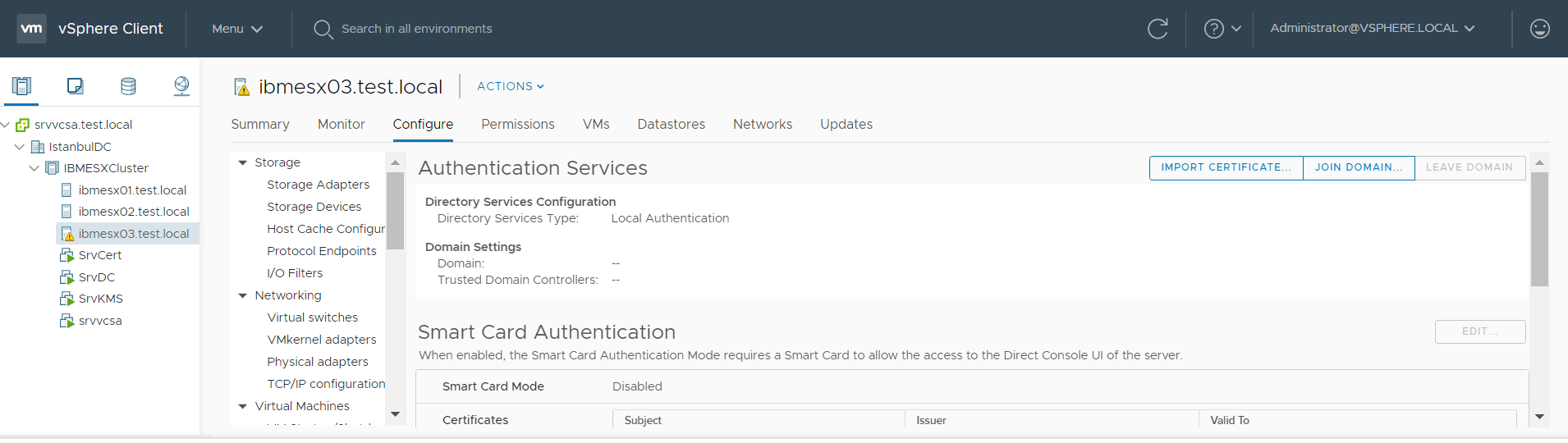Open I/O Filters settings
This screenshot has width=1568, height=443.
coord(295,273)
